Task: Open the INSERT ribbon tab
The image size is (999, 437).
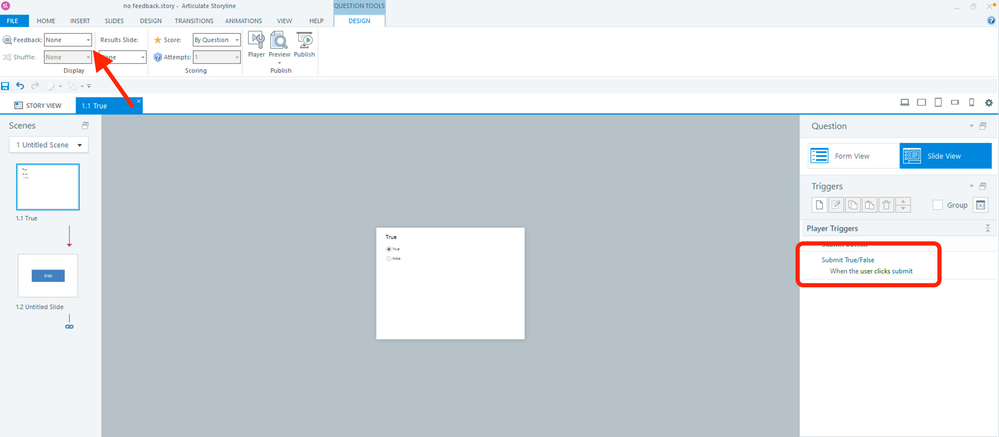Action: 80,20
